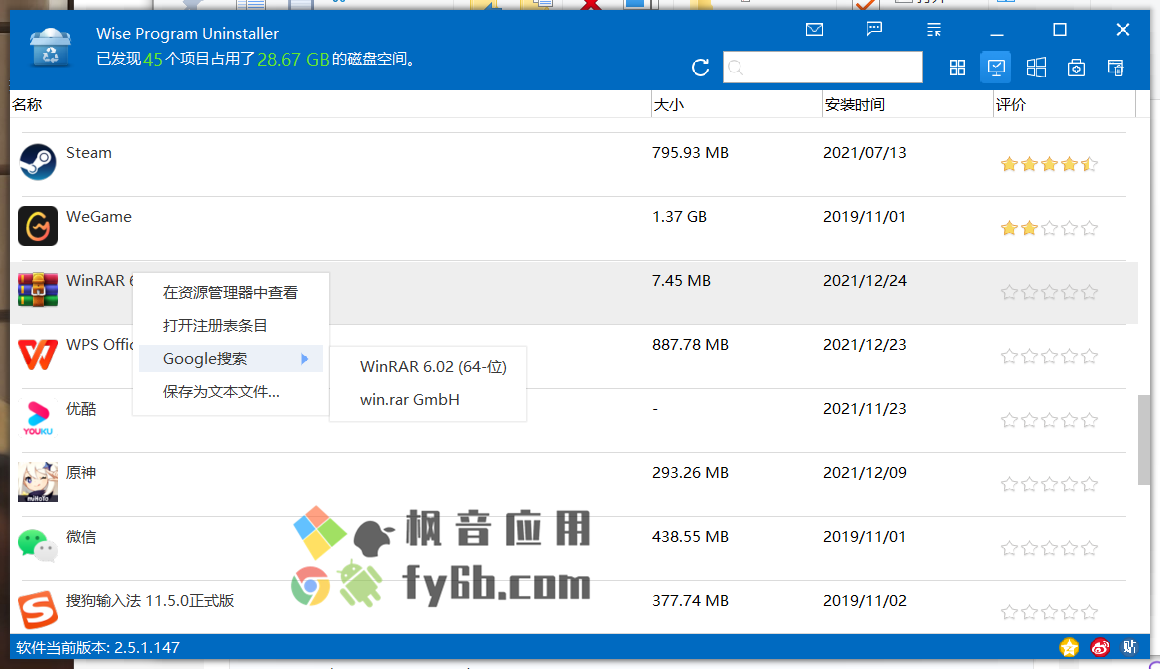Viewport: 1160px width, 669px height.
Task: Click the red Weibo icon in status bar
Action: click(x=1100, y=648)
